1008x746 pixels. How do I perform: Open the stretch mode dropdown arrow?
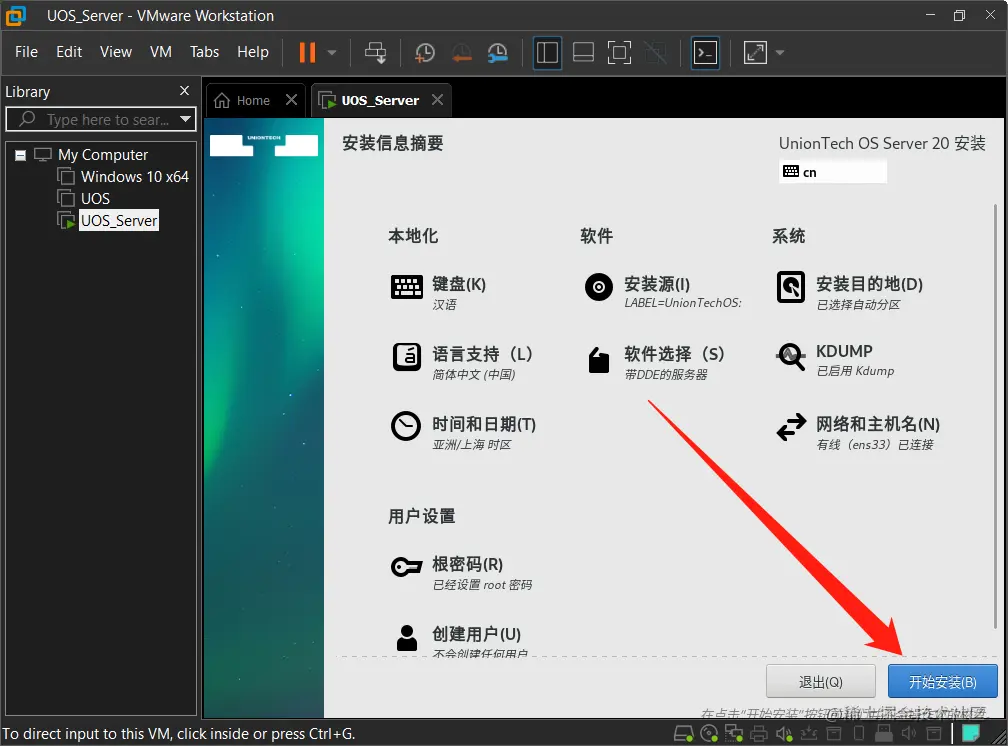(780, 52)
